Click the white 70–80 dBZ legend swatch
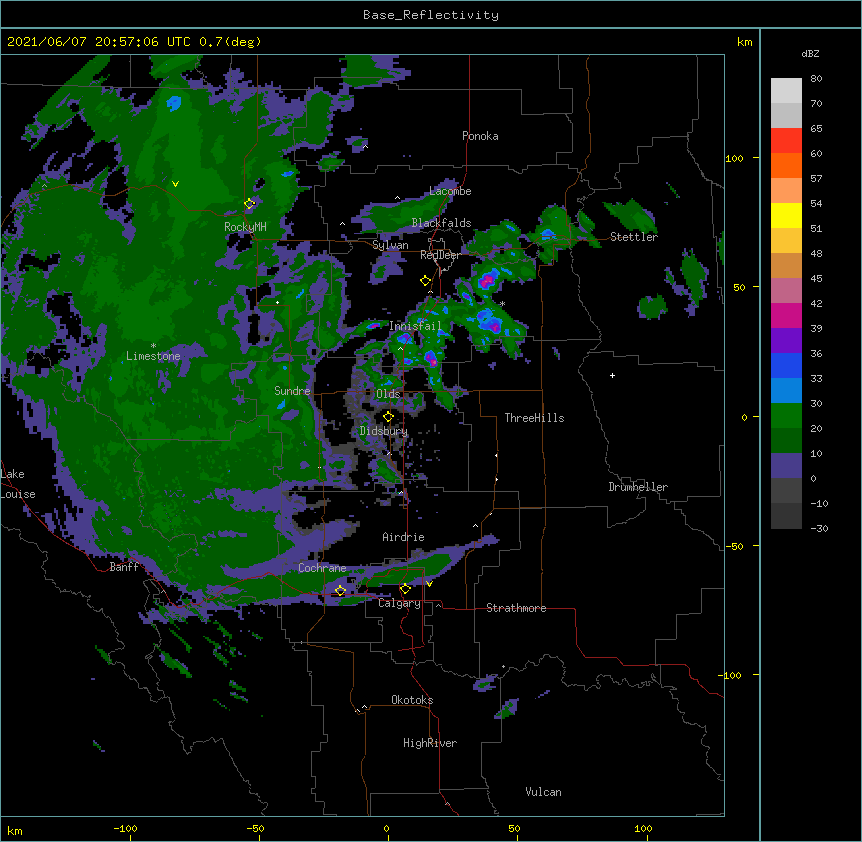862x842 pixels. [786, 91]
